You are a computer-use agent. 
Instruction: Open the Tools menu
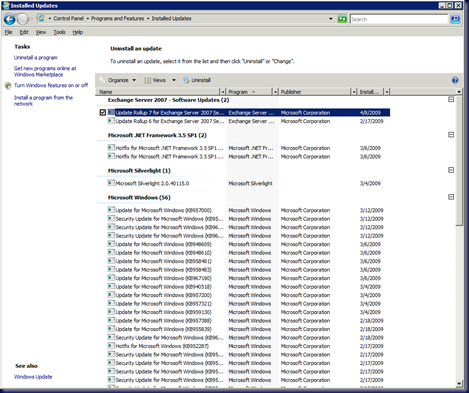[59, 32]
